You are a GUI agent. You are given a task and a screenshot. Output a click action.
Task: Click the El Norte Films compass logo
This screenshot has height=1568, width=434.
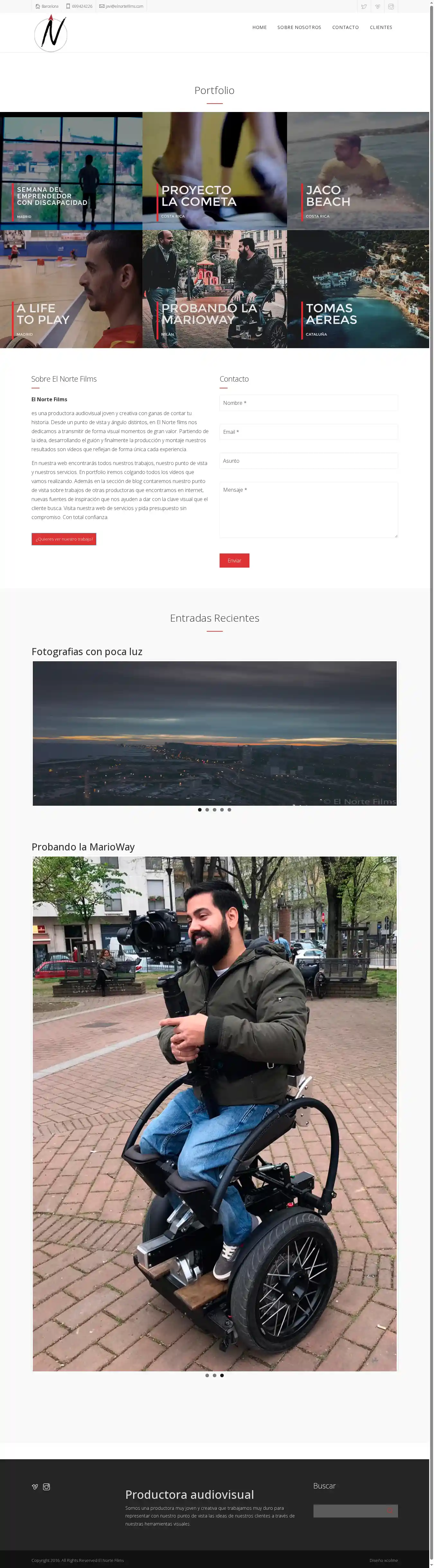[50, 33]
